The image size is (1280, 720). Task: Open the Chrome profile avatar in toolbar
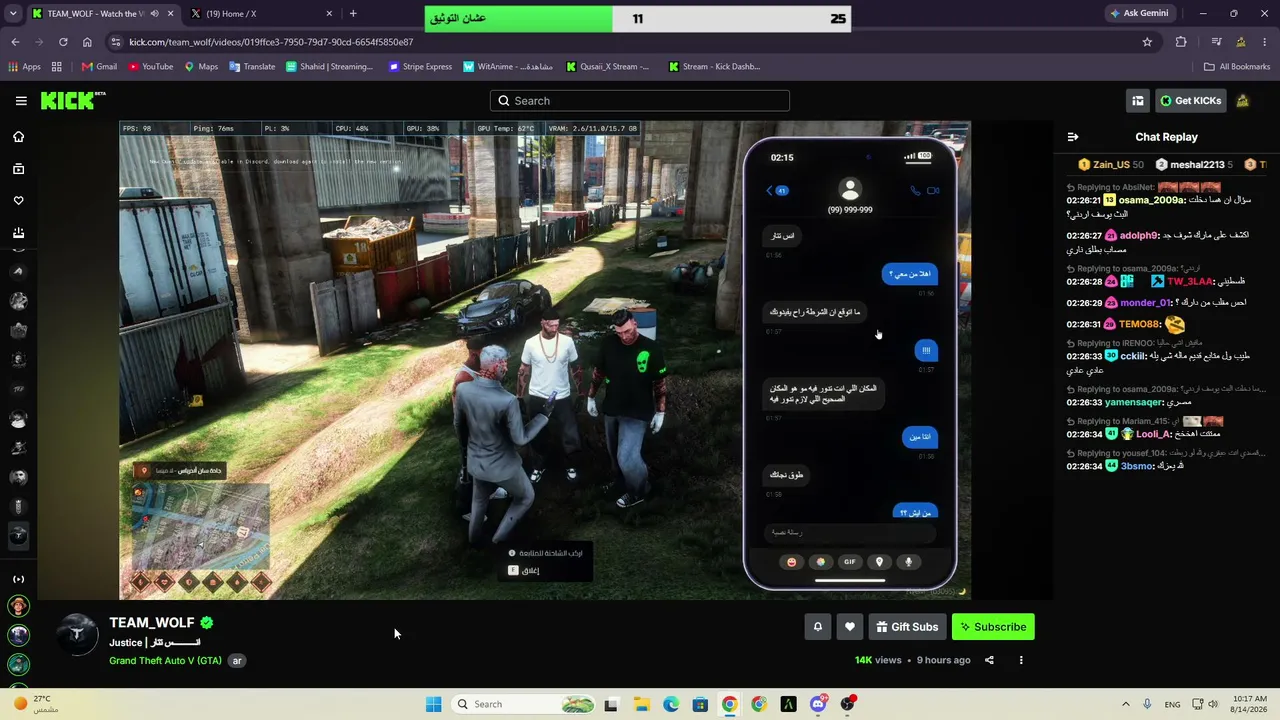pyautogui.click(x=1241, y=42)
